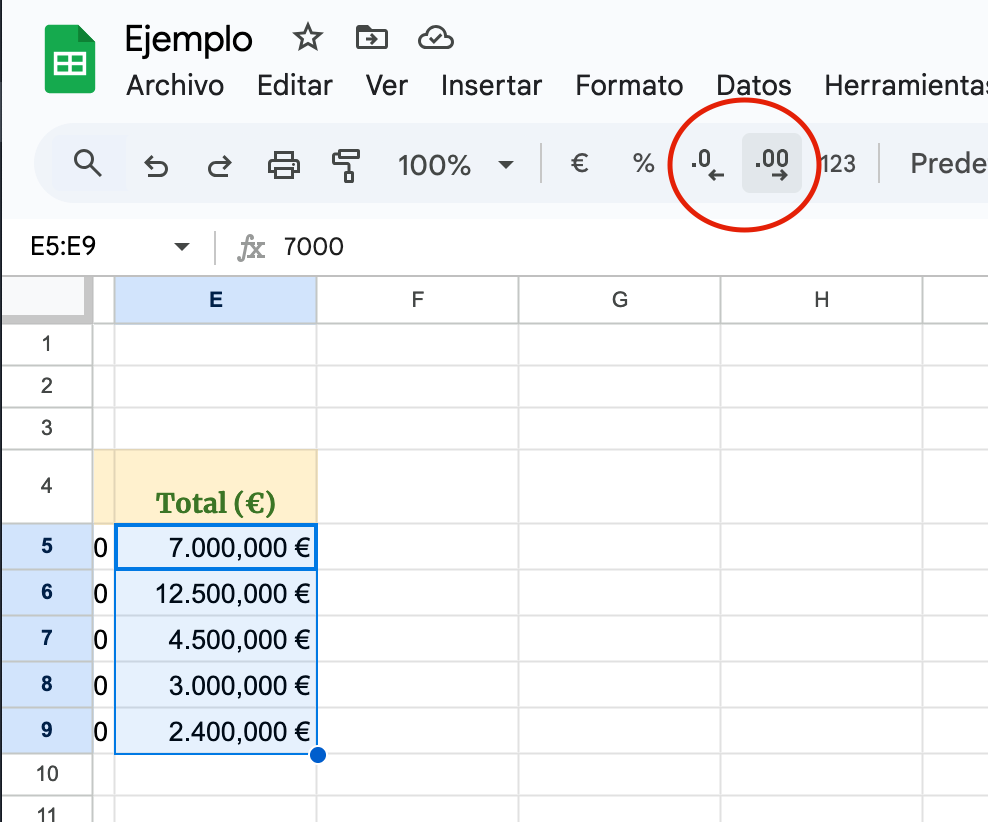Click the redo arrow icon

pyautogui.click(x=219, y=165)
